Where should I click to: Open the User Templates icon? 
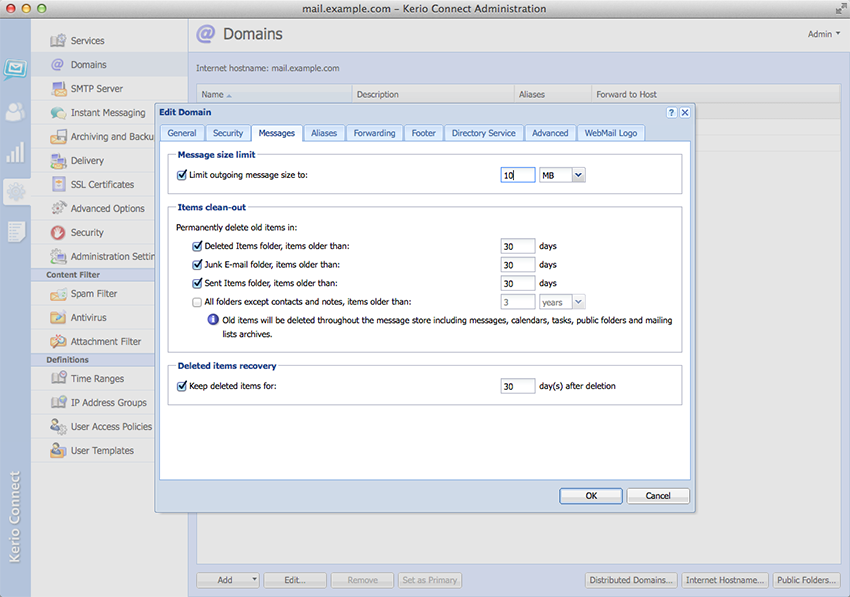click(57, 451)
